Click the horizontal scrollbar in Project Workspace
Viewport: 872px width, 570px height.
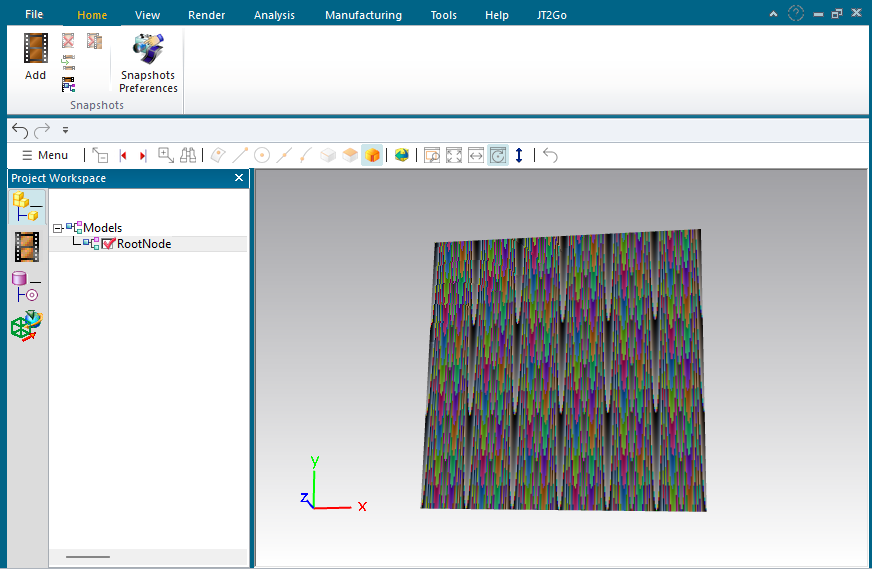point(88,556)
